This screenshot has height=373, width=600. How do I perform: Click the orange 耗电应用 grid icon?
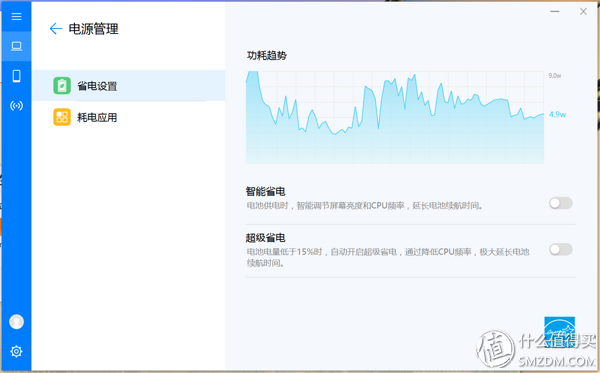62,117
